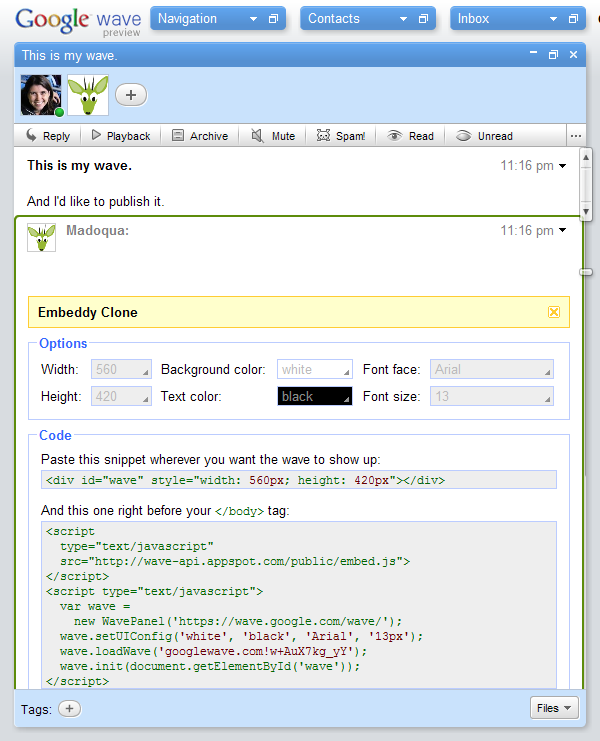The width and height of the screenshot is (600, 741).
Task: Mark the wave as Read
Action: coord(410,136)
